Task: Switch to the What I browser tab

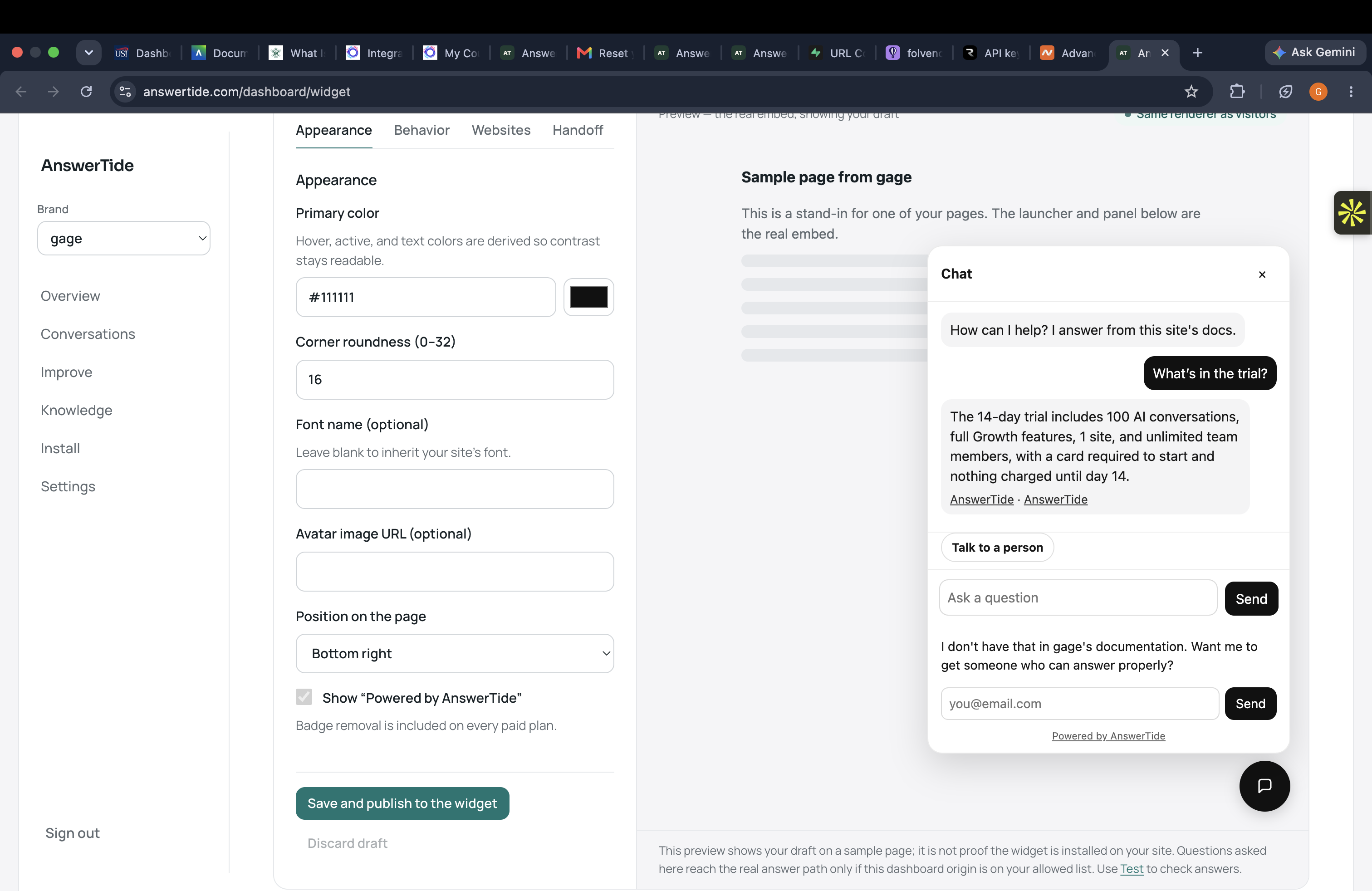Action: 297,53
